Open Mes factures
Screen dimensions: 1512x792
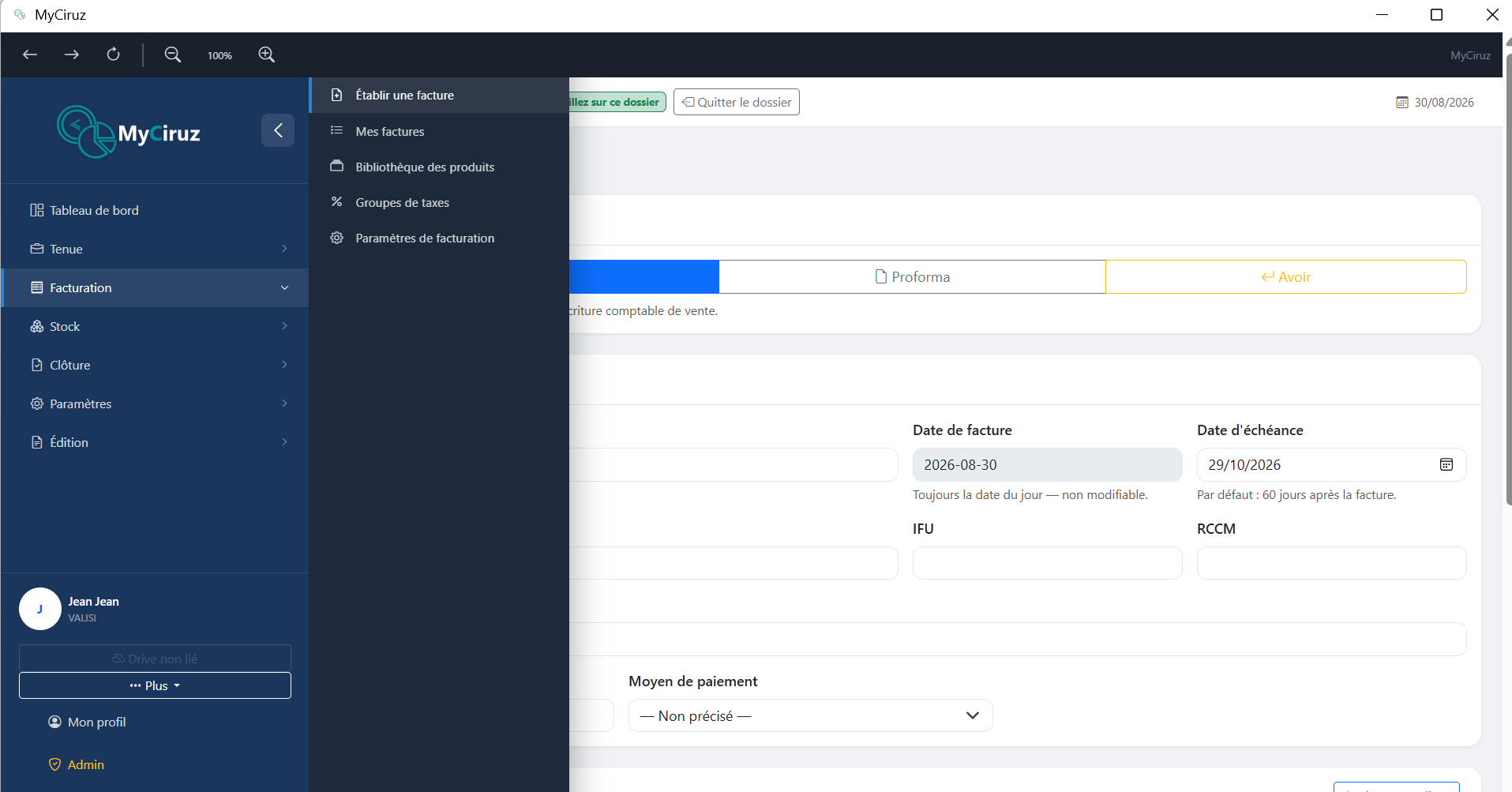439,131
